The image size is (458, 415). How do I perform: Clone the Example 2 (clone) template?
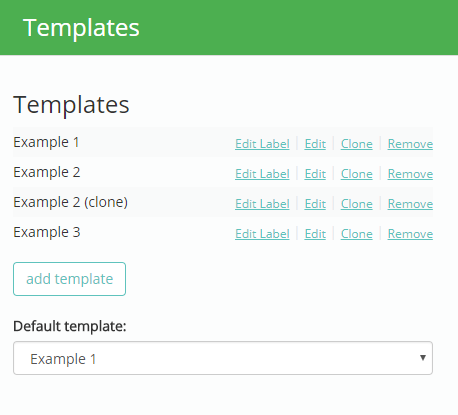point(356,204)
